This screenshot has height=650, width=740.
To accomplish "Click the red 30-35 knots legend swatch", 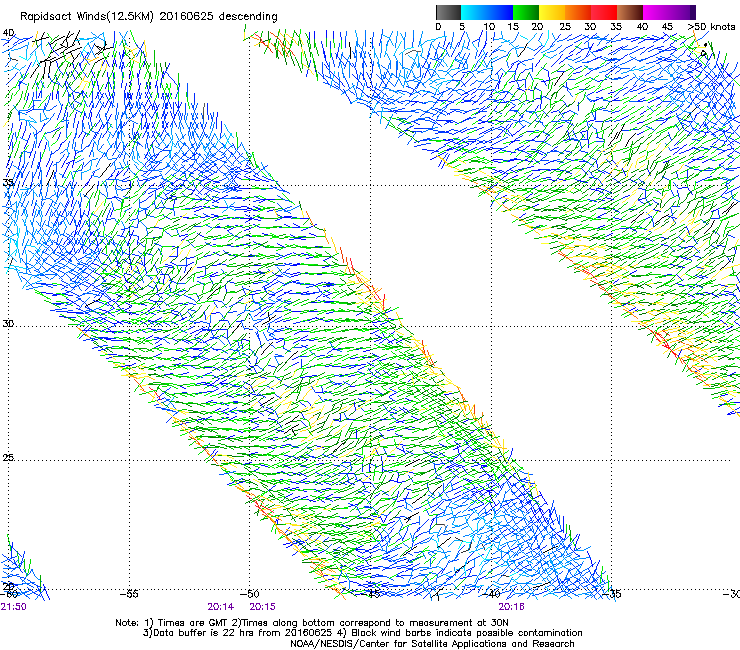I will pyautogui.click(x=604, y=12).
